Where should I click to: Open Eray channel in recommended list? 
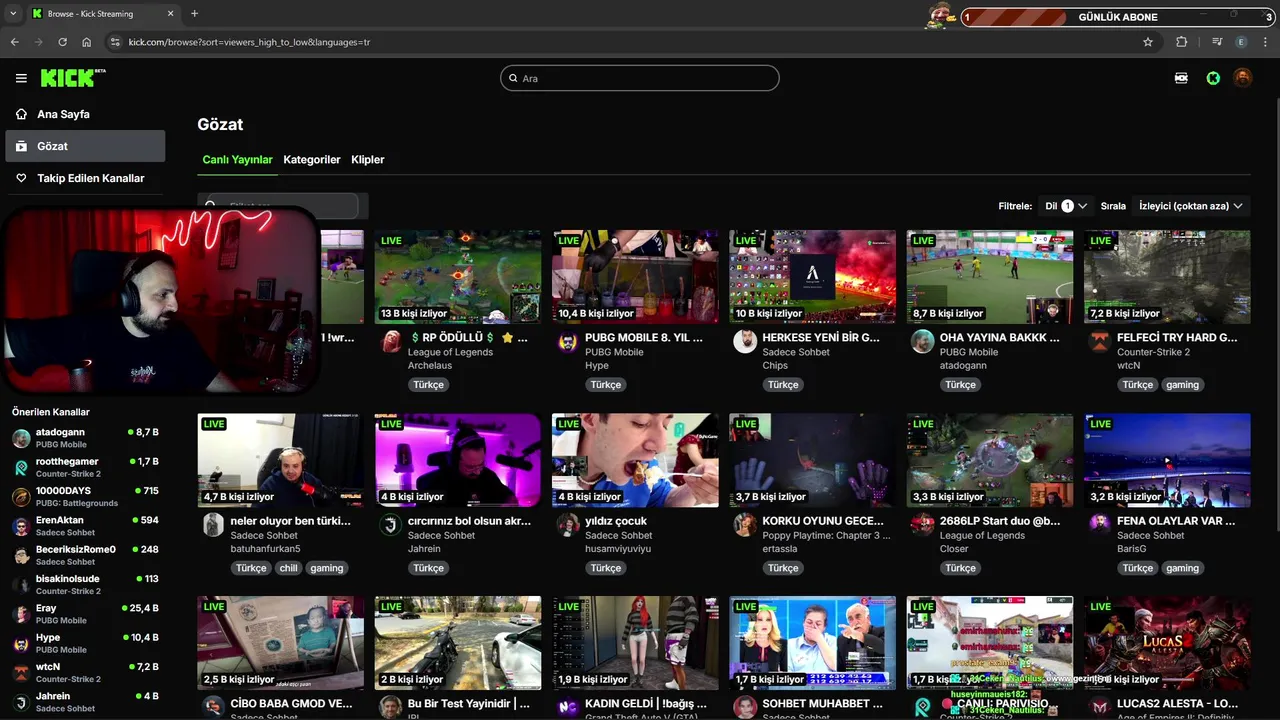tap(85, 614)
